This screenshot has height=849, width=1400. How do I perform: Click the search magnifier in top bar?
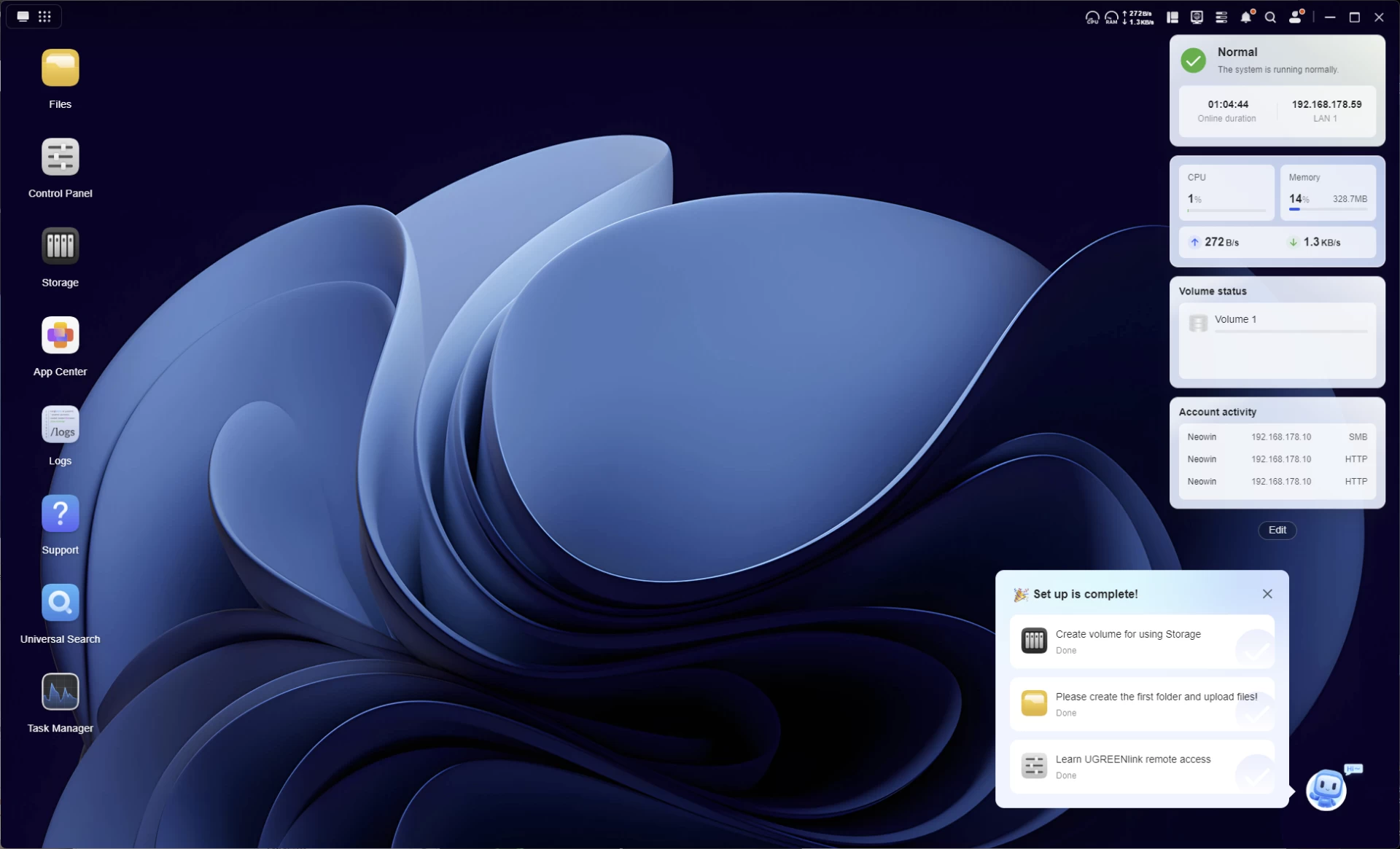click(x=1270, y=17)
